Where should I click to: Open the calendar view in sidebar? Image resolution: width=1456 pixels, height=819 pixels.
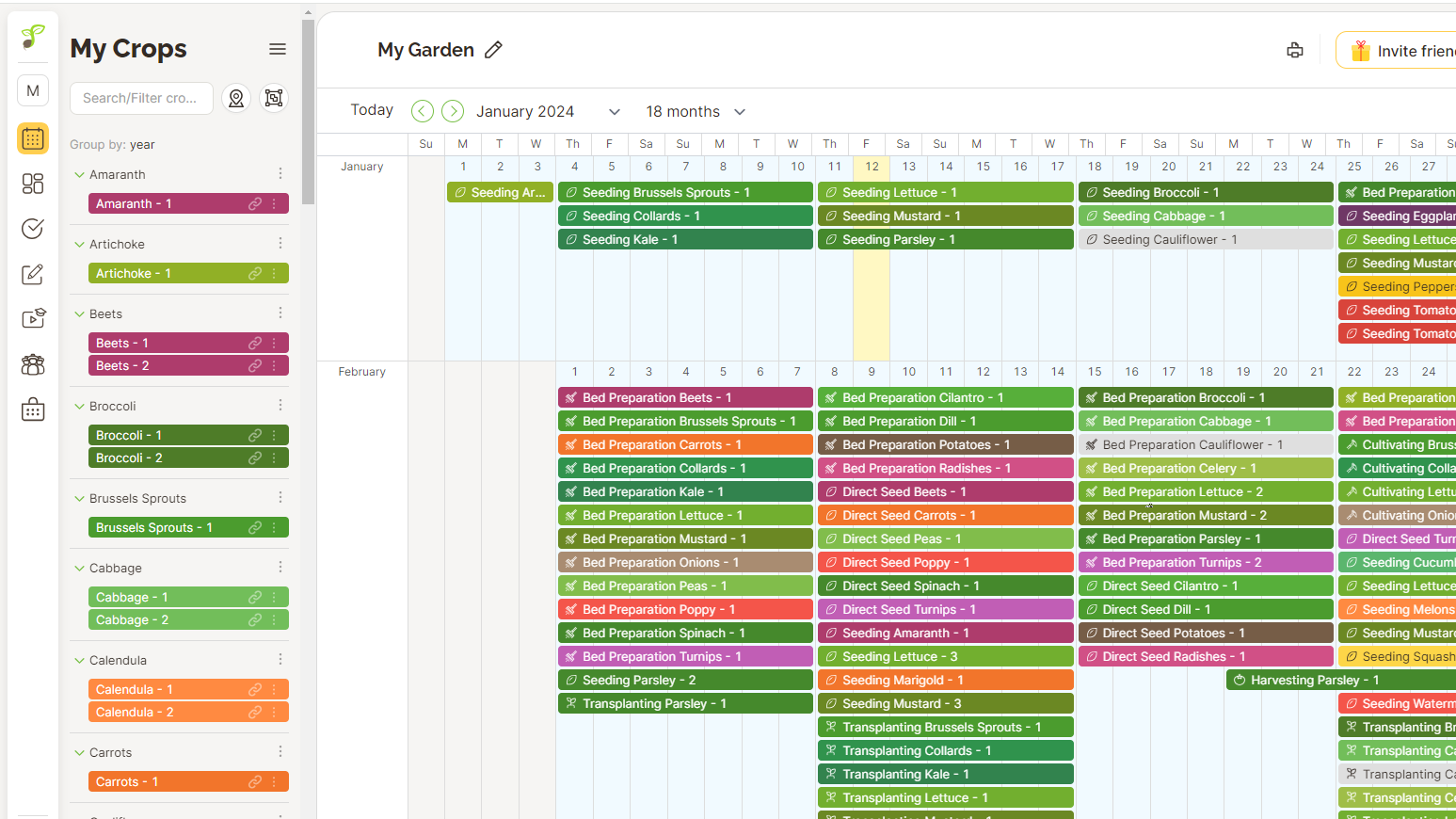[33, 138]
